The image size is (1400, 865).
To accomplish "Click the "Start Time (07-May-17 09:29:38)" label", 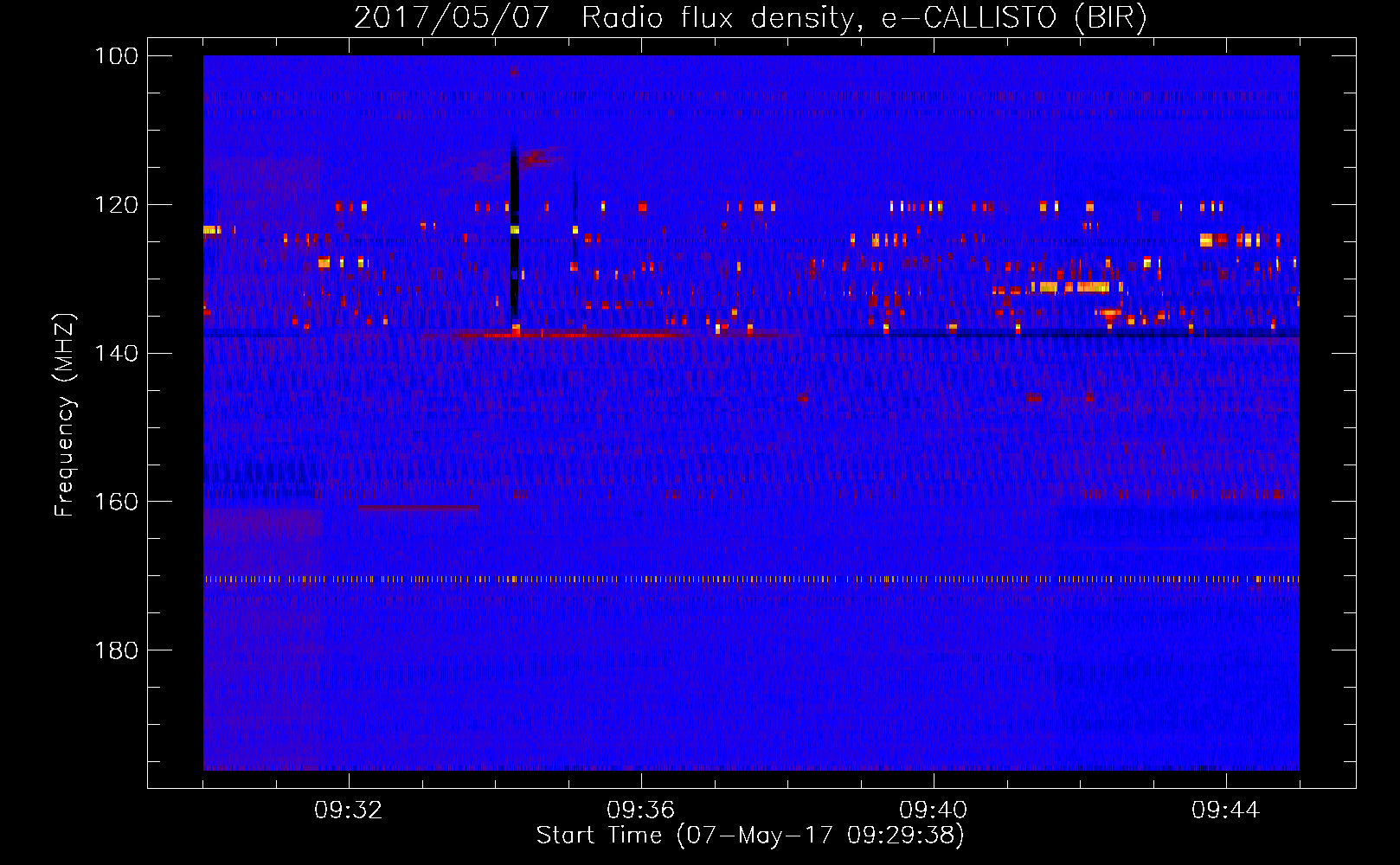I will pos(750,836).
